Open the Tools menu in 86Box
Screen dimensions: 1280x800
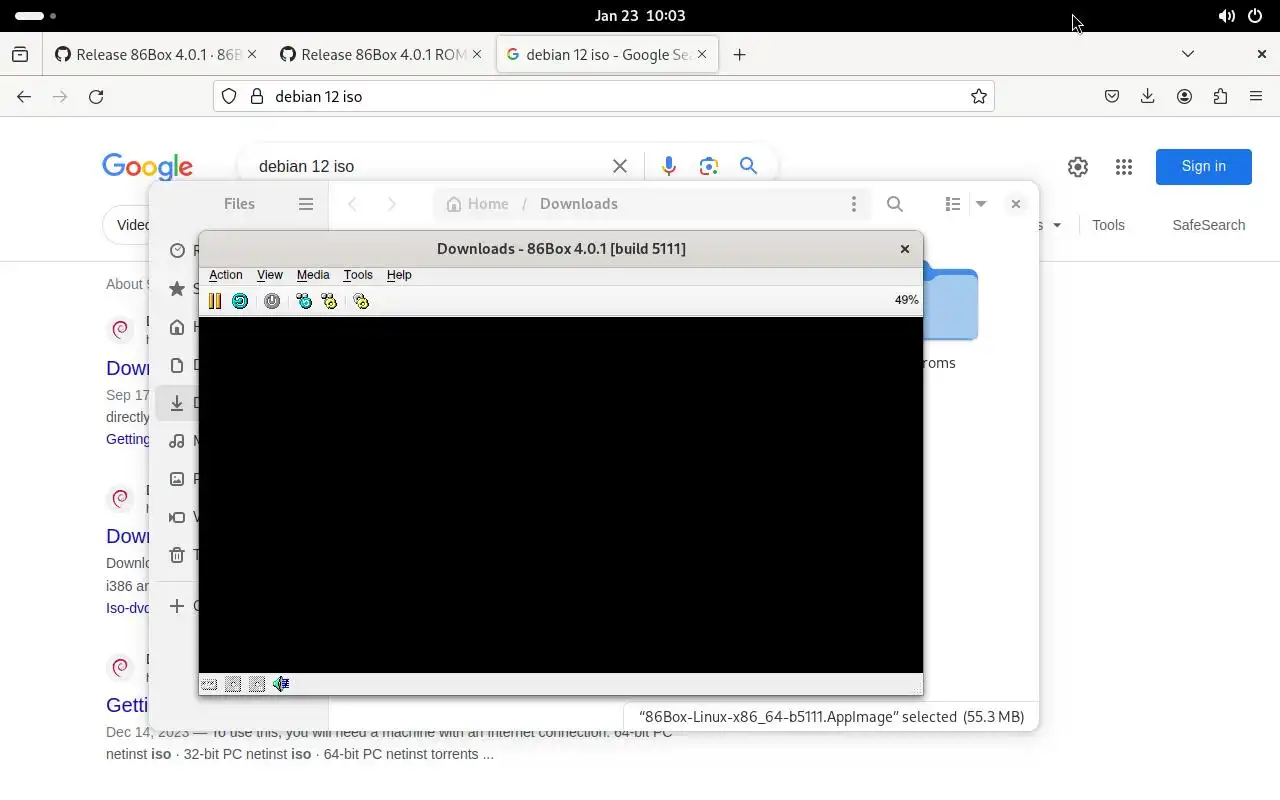[x=358, y=275]
